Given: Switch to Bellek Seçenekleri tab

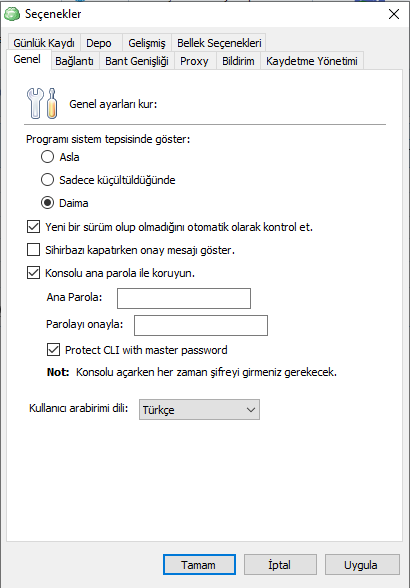Looking at the screenshot, I should click(219, 43).
